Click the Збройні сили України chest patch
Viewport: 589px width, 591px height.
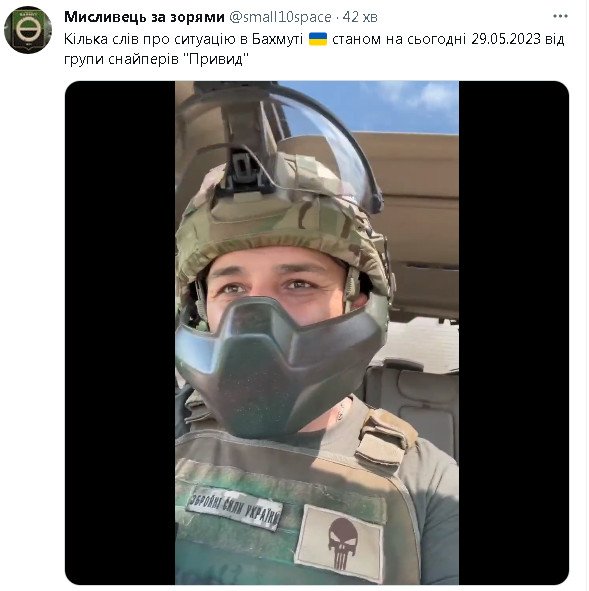(234, 508)
